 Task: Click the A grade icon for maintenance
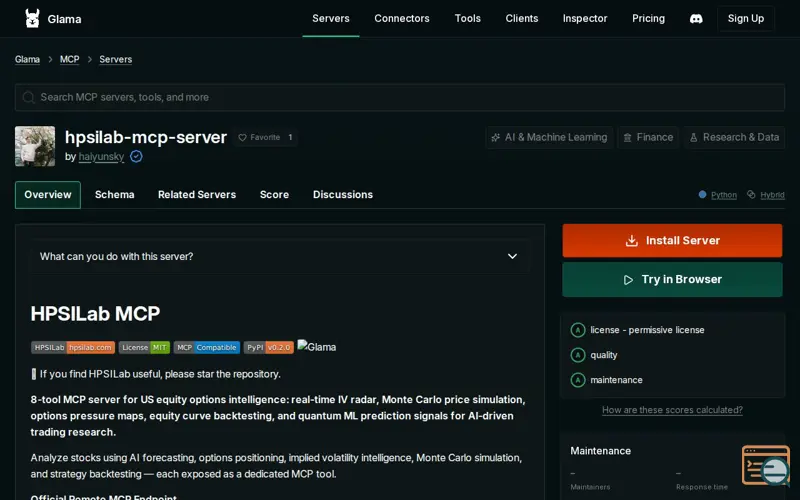pos(578,380)
